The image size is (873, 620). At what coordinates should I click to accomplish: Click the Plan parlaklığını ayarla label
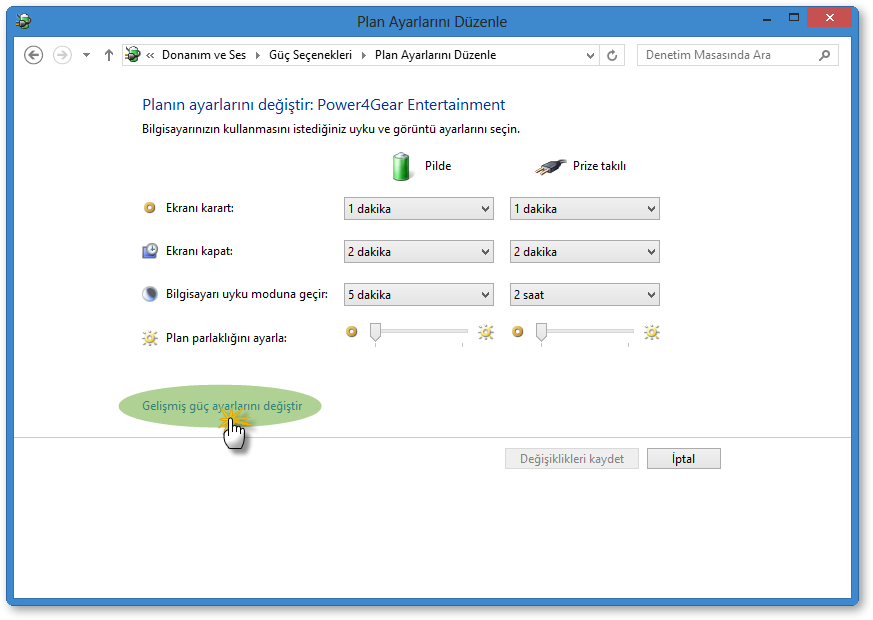226,338
